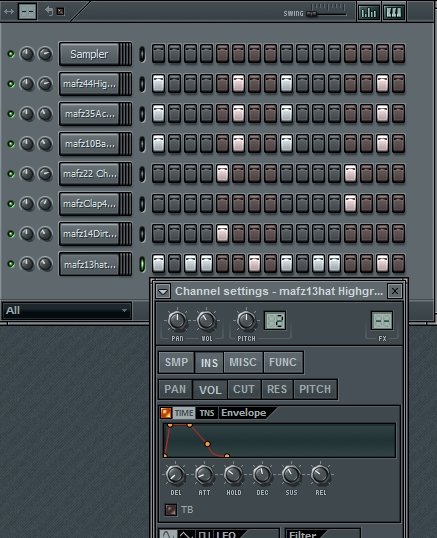The height and width of the screenshot is (538, 437).
Task: Toggle the TIME envelope button
Action: pyautogui.click(x=184, y=413)
